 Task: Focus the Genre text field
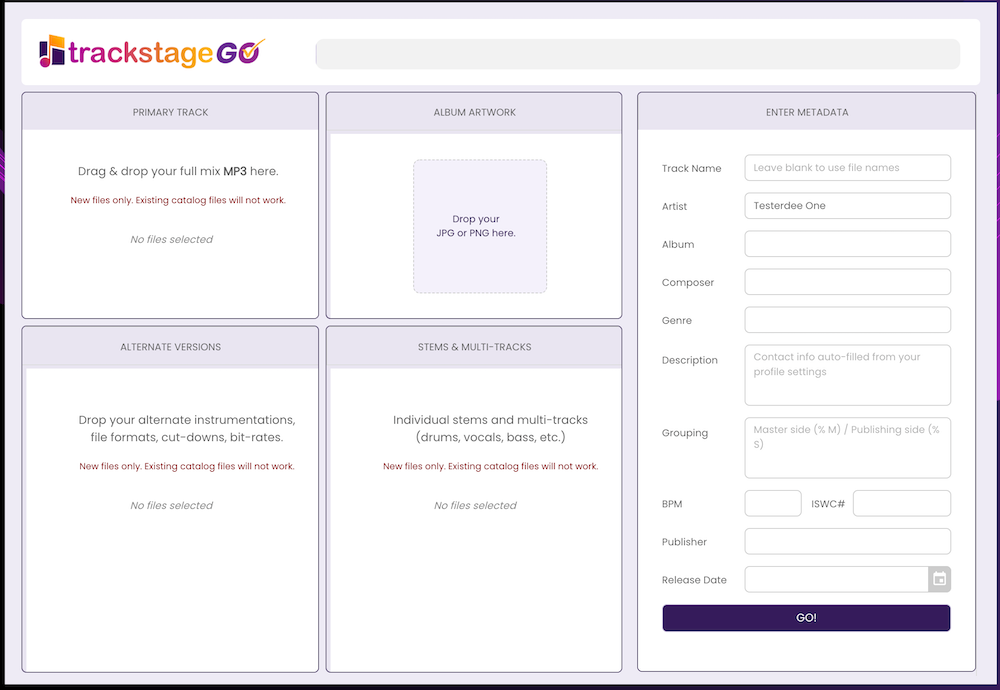848,320
